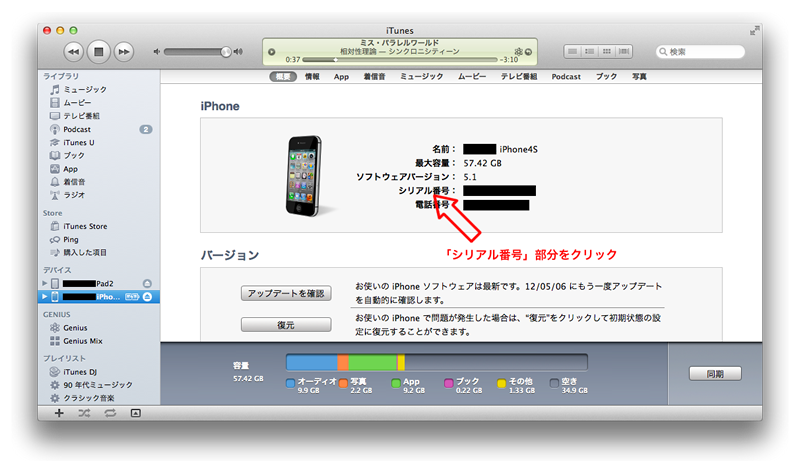The width and height of the screenshot is (800, 473).
Task: Select the Summary (概要) tab
Action: click(283, 77)
